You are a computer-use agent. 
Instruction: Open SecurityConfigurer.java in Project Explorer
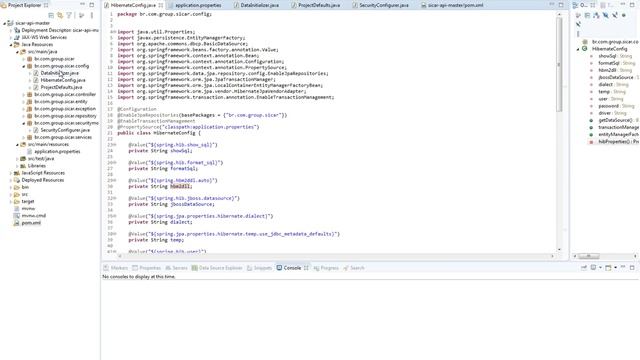click(x=65, y=130)
